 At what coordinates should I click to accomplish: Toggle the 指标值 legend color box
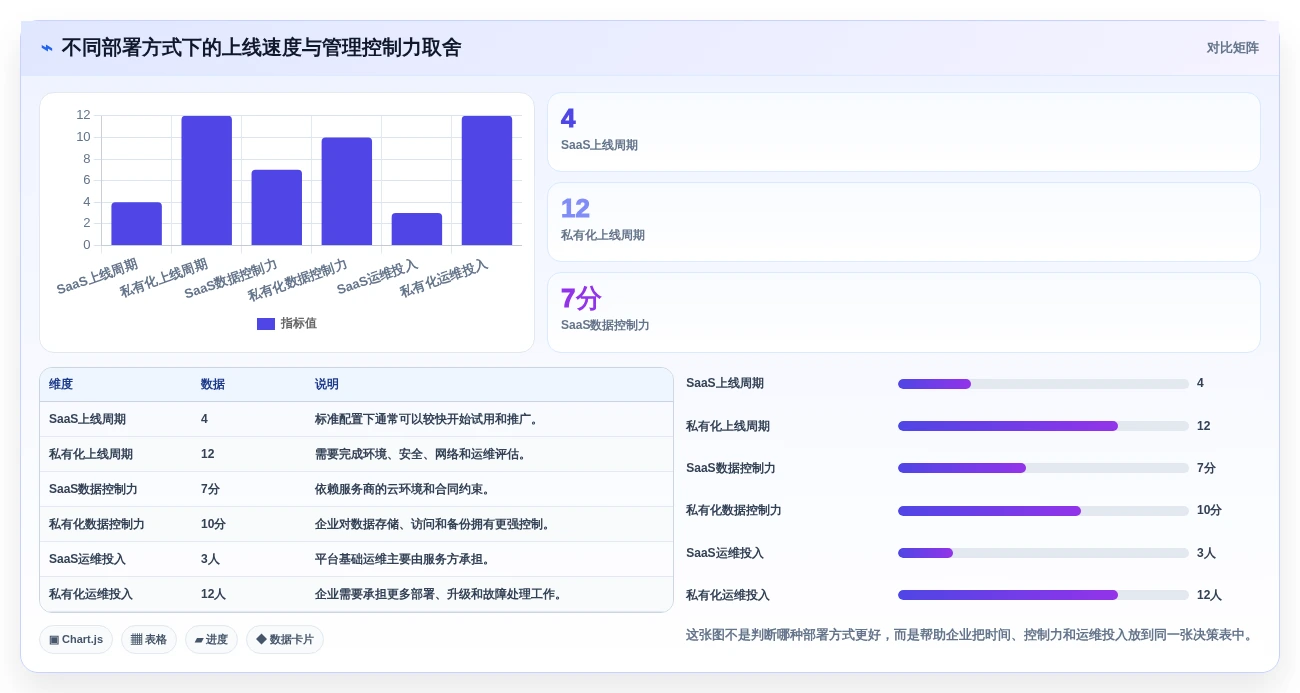tap(265, 324)
